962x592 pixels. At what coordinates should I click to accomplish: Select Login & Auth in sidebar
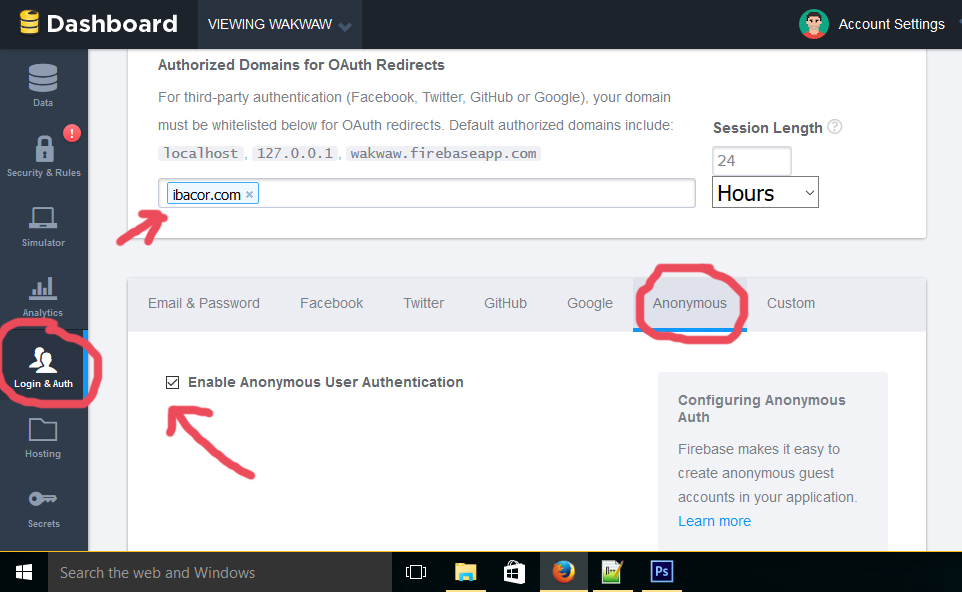(x=43, y=366)
